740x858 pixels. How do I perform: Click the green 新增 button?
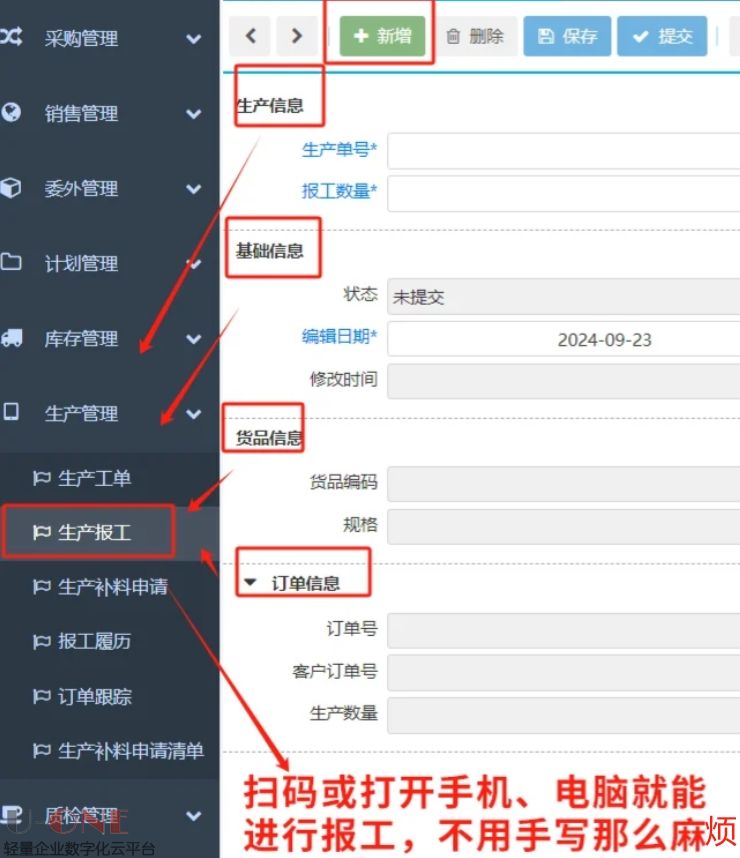click(x=382, y=36)
